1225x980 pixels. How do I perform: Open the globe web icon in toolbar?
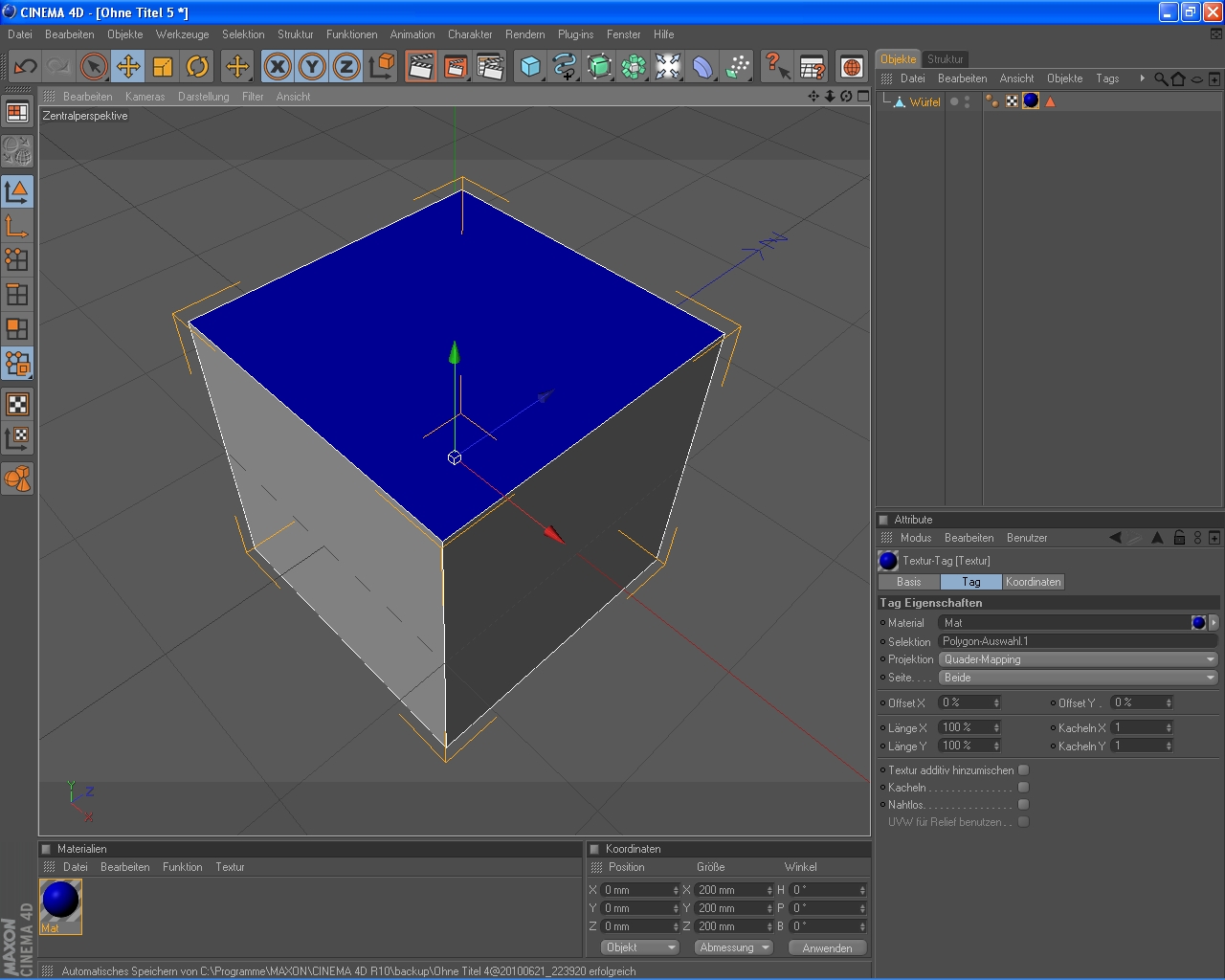852,66
